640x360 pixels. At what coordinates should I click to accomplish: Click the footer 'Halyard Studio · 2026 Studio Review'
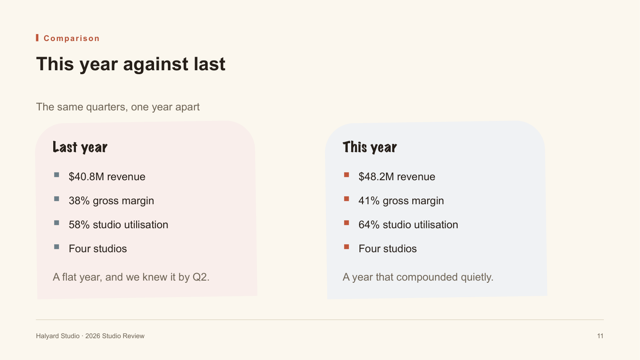[90, 336]
